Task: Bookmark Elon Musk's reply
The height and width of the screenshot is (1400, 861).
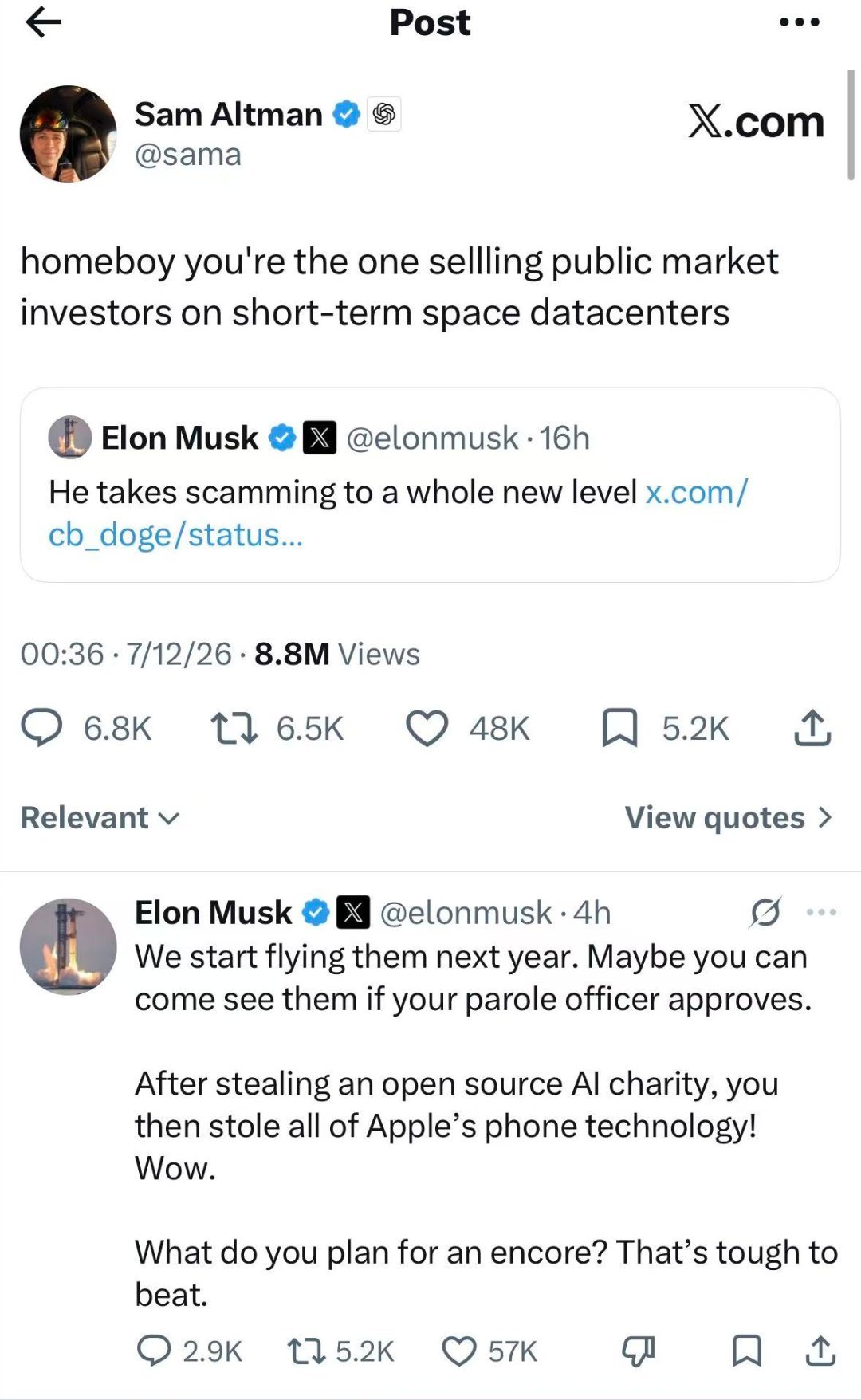Action: 747,1351
